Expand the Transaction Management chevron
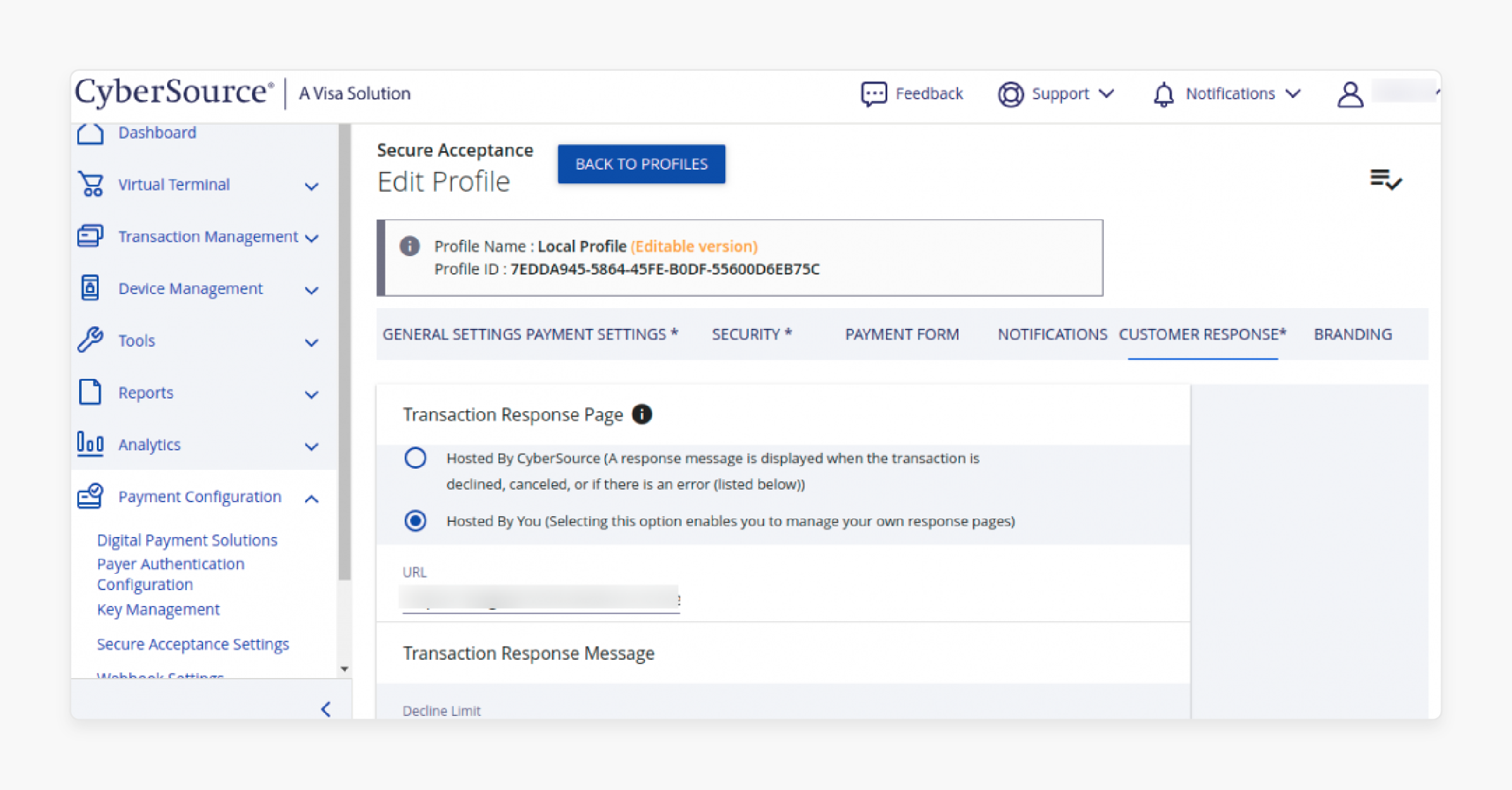This screenshot has width=1512, height=790. (x=311, y=238)
